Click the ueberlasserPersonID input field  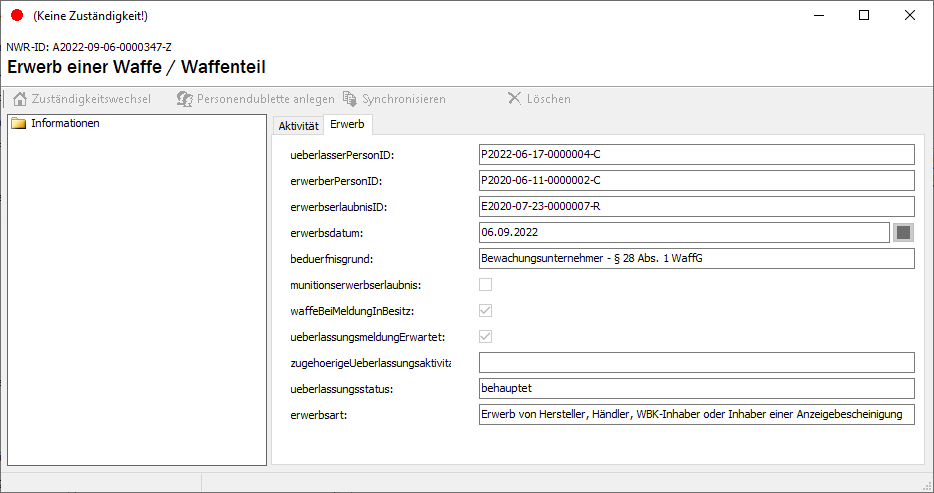coord(696,155)
